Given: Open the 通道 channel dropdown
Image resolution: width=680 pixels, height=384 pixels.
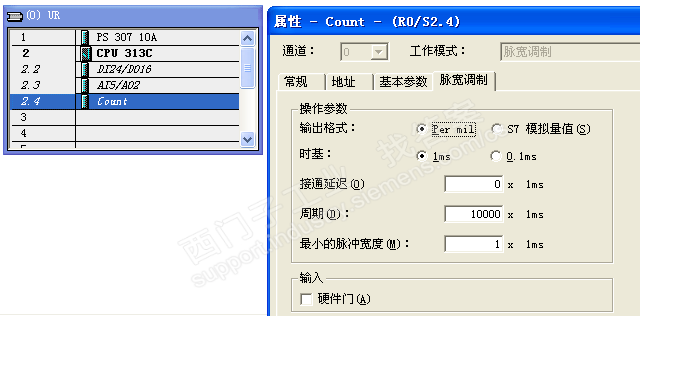Looking at the screenshot, I should pyautogui.click(x=379, y=53).
